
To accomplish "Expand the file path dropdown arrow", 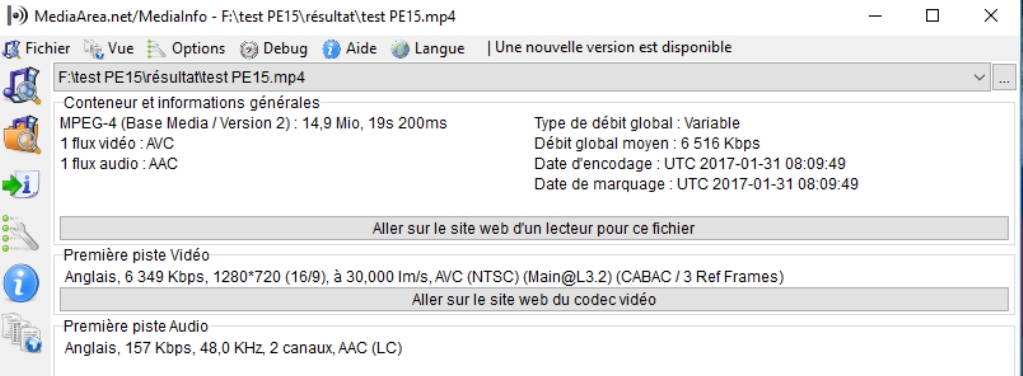I will click(x=979, y=78).
